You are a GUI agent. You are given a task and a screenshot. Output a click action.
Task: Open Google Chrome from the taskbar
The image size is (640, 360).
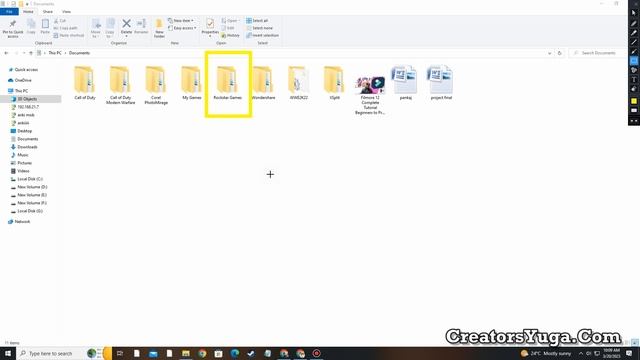coord(202,353)
